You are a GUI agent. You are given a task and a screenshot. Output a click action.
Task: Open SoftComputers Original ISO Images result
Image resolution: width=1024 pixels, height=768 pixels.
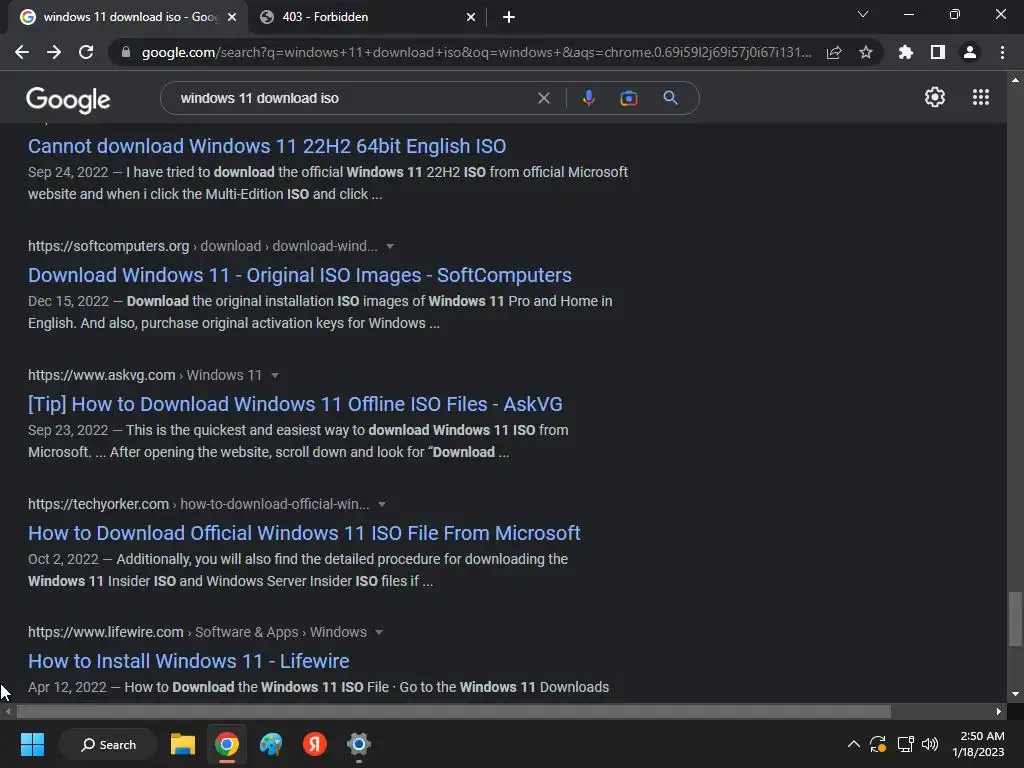tap(300, 275)
